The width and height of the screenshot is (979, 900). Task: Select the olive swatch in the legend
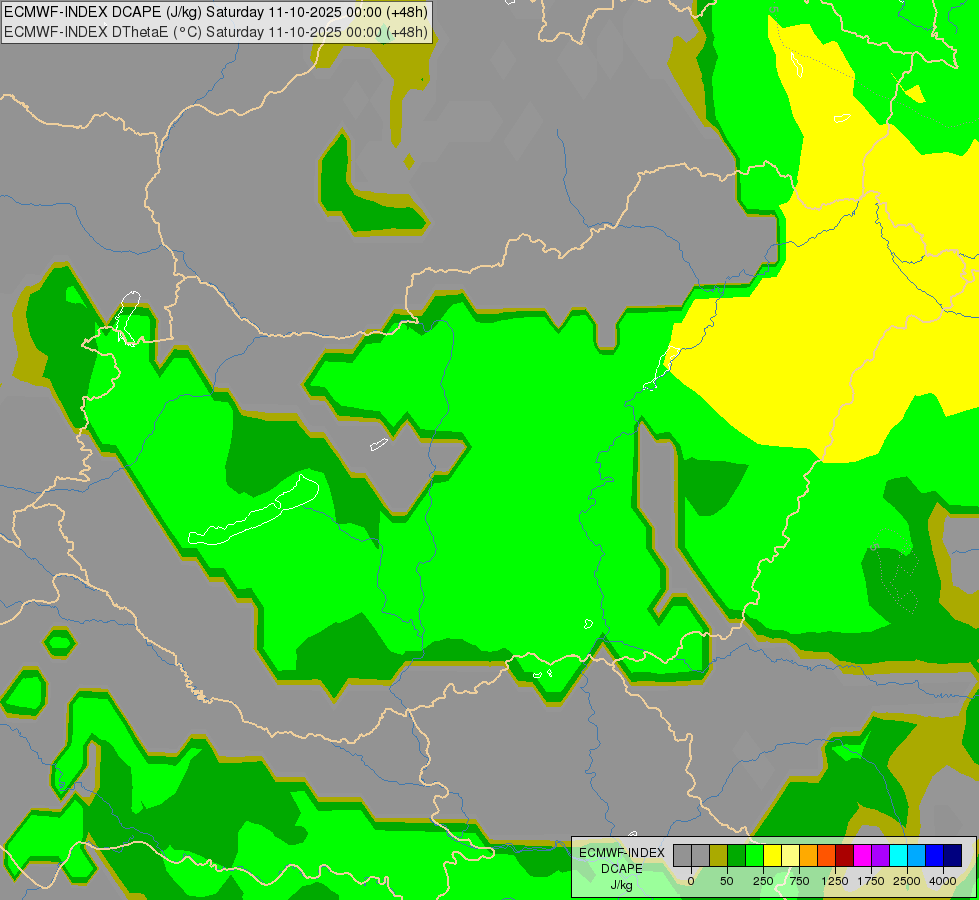pyautogui.click(x=718, y=855)
